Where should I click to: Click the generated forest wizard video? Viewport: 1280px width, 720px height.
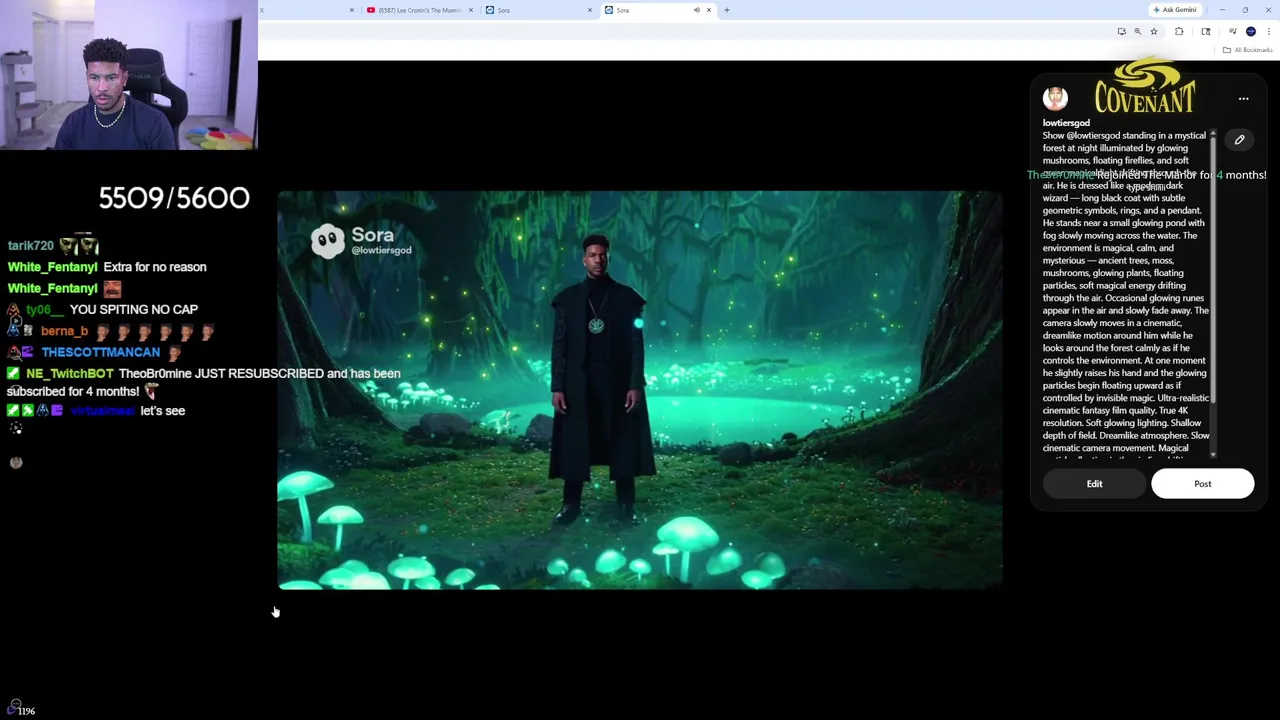tap(640, 390)
